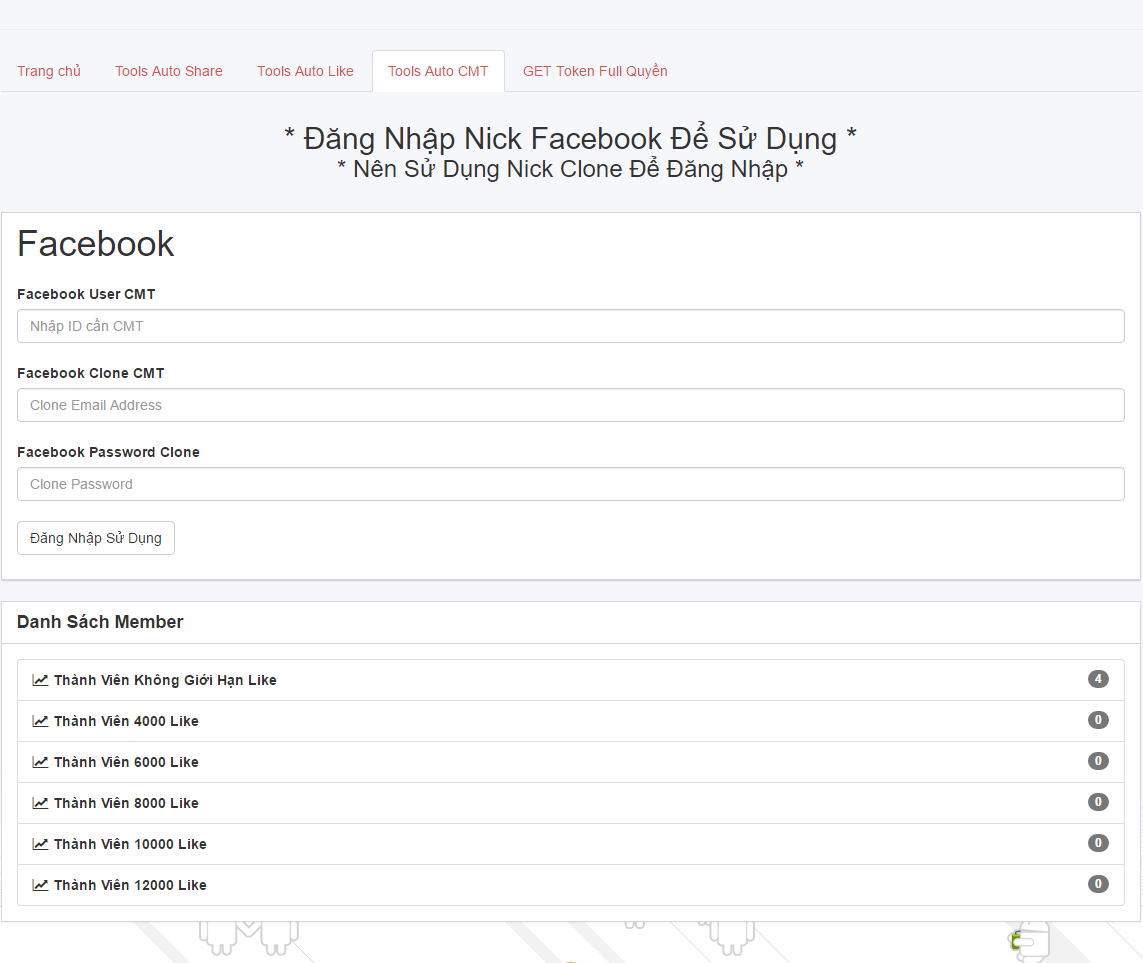Viewport: 1143px width, 963px height.
Task: Click chart icon beside Thành Viên 6000 Like
Action: (x=40, y=762)
